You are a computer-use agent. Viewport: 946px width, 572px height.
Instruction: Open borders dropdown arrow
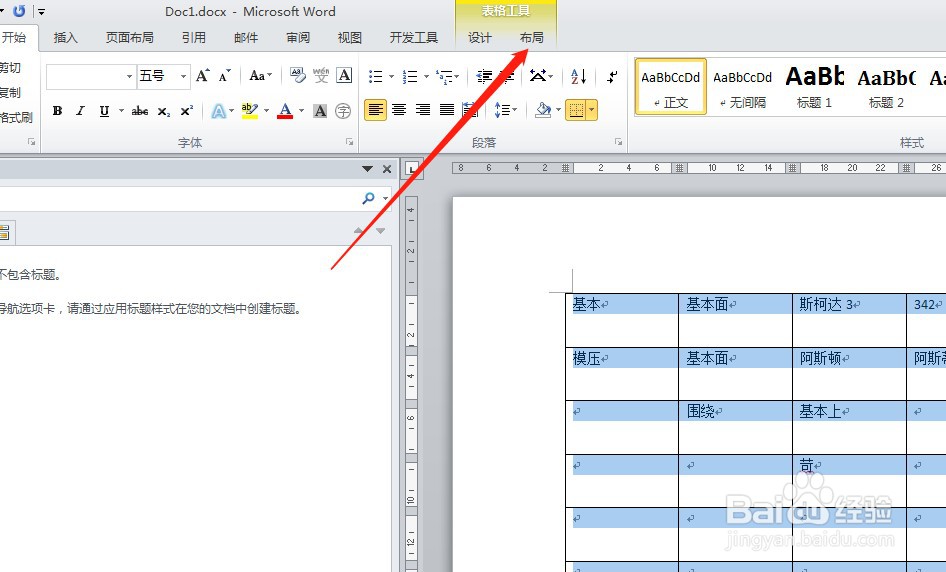coord(592,110)
